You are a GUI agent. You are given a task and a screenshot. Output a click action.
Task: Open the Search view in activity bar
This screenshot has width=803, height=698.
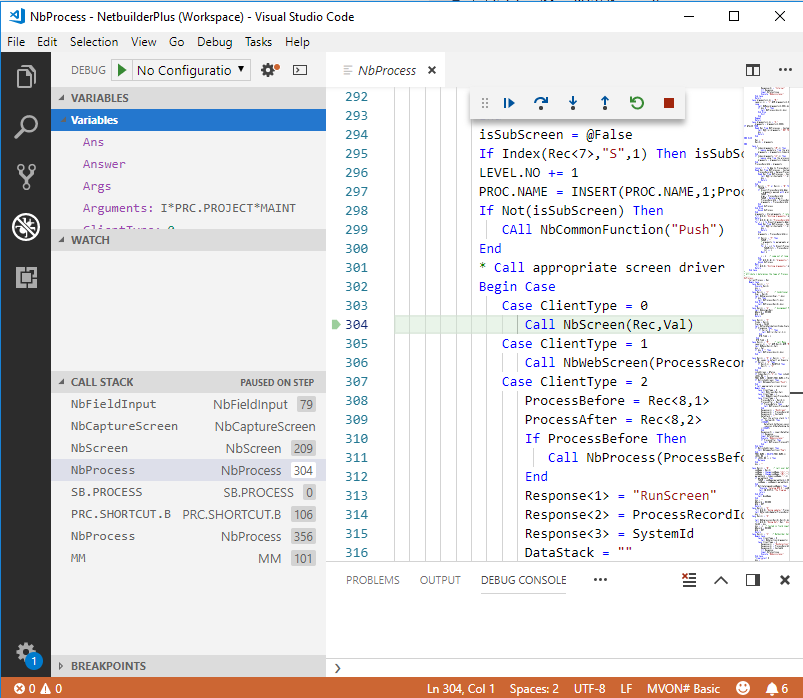(26, 126)
